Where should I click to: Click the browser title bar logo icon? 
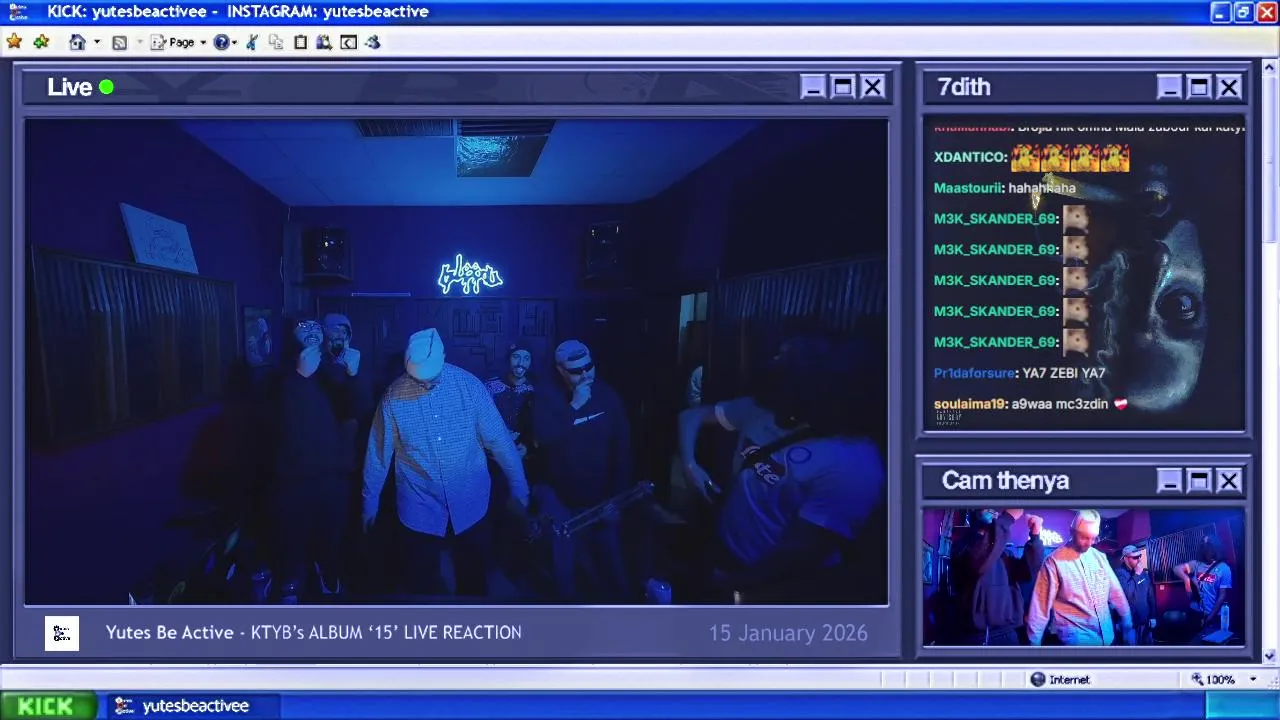[18, 12]
